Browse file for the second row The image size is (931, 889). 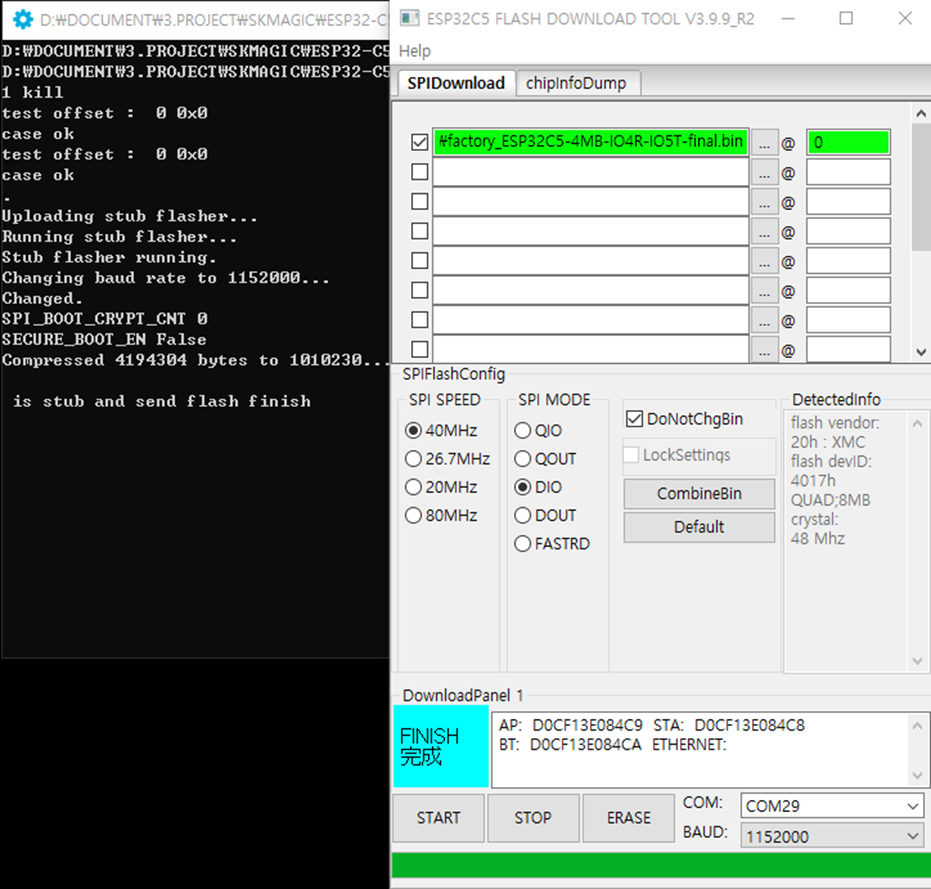click(x=764, y=172)
